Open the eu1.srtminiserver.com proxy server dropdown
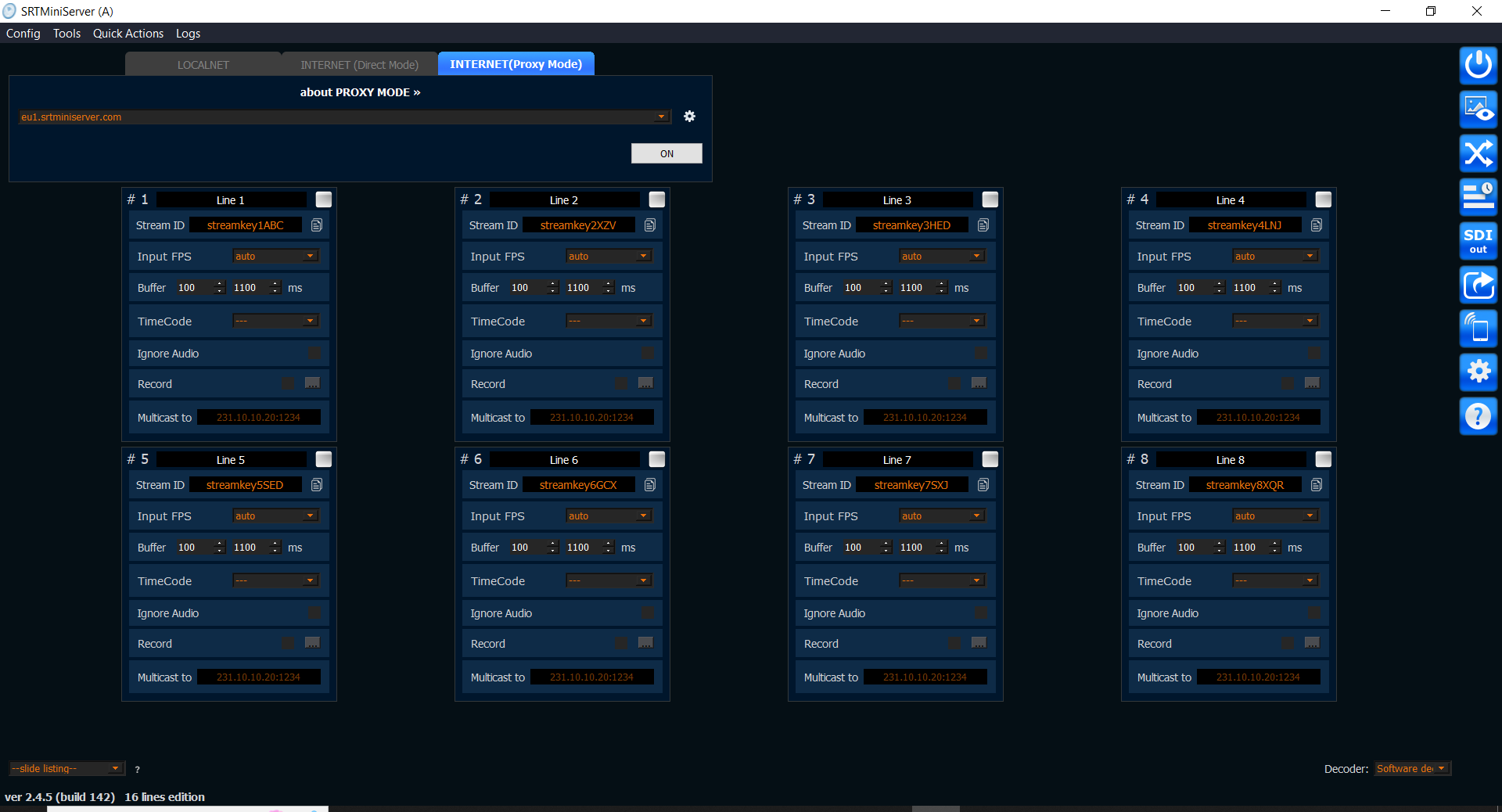Viewport: 1502px width, 812px height. tap(345, 117)
